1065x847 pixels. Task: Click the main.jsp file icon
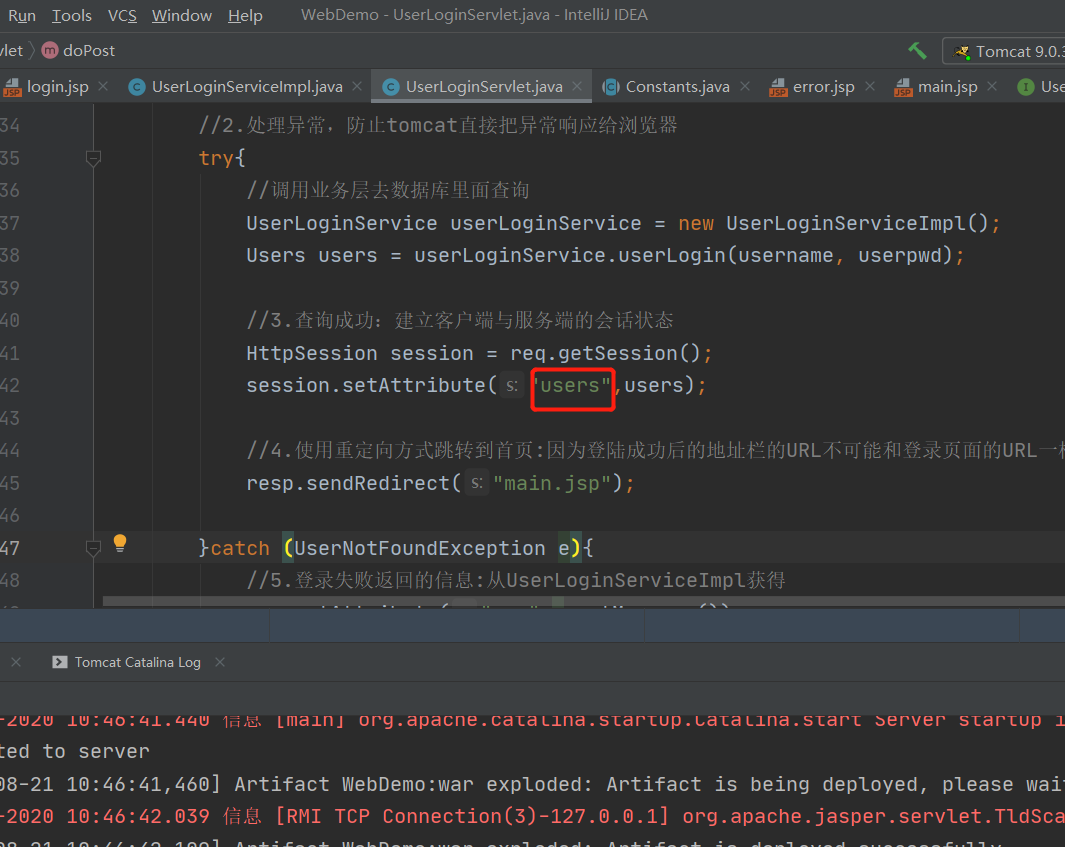coord(903,88)
